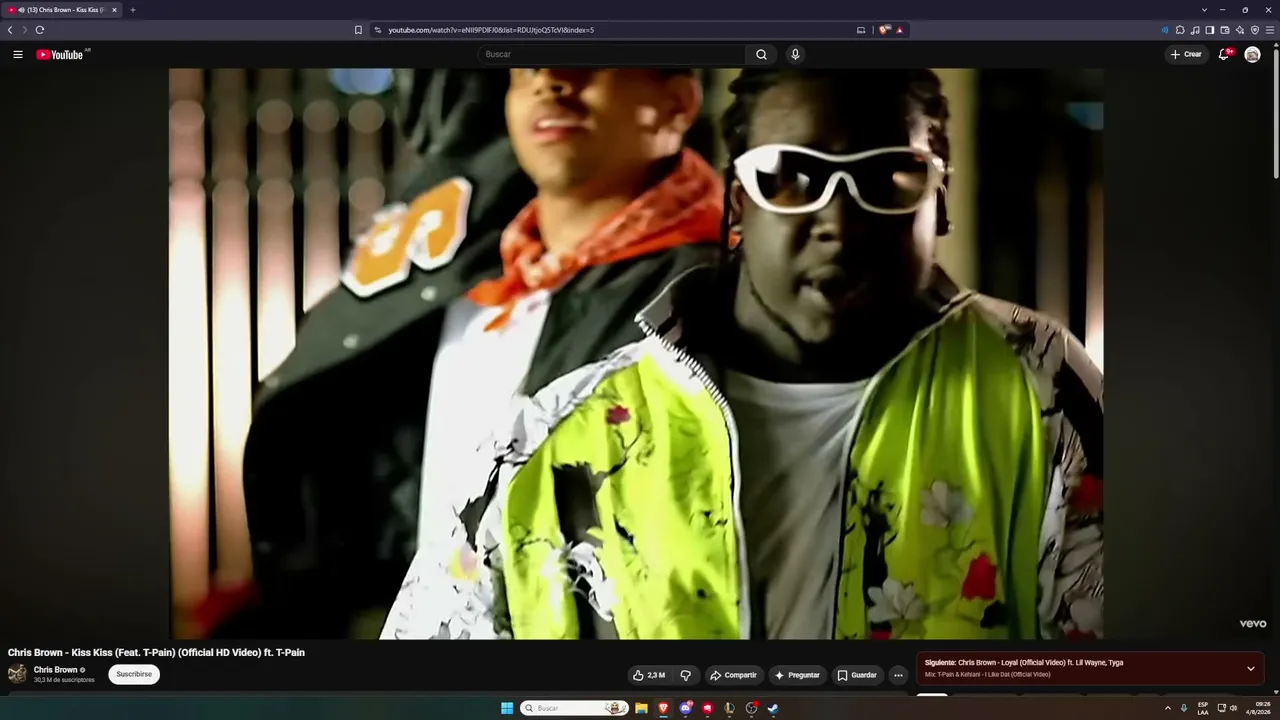Open the three-dot more actions menu
1280x720 pixels.
[898, 675]
